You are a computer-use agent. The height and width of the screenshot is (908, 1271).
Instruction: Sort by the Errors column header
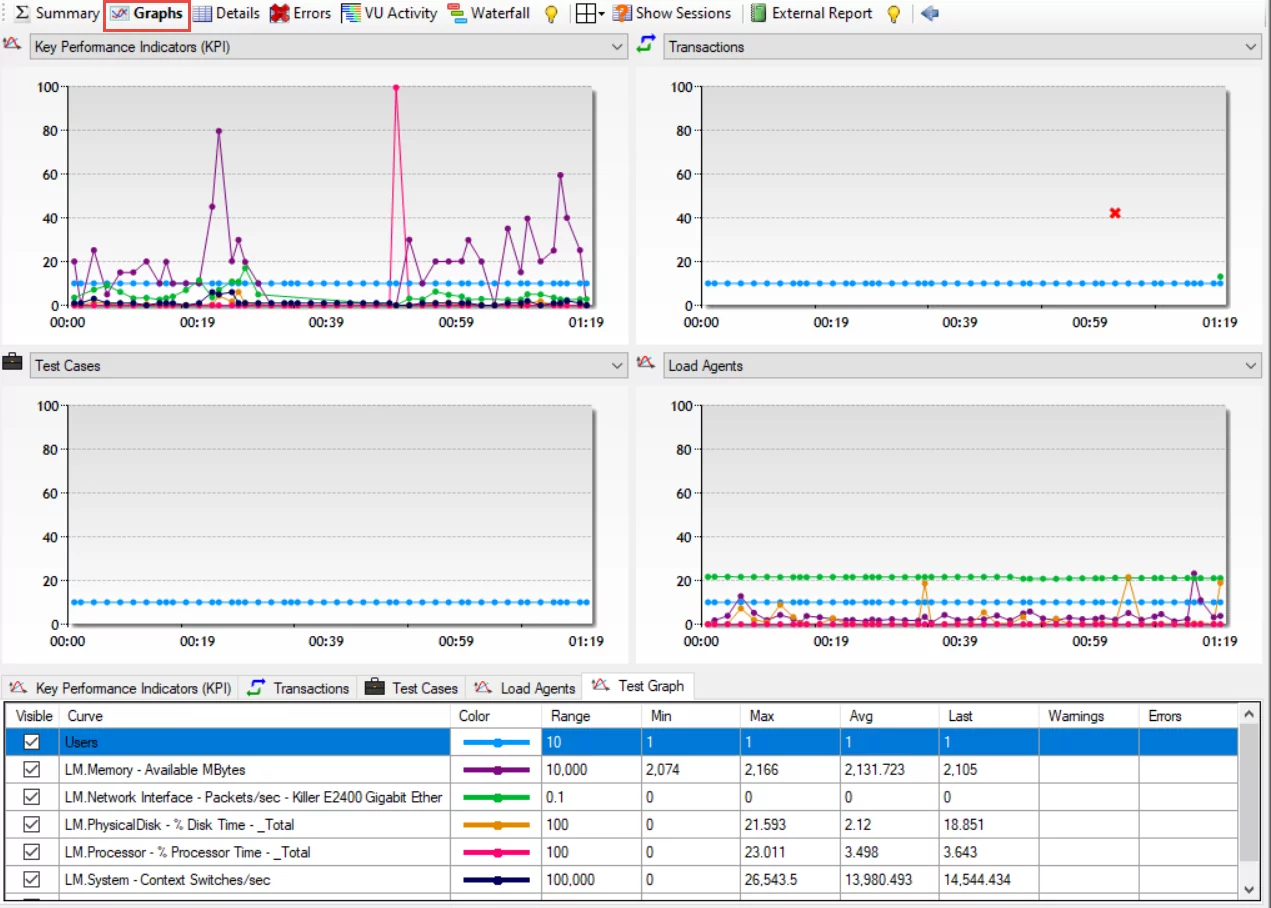pyautogui.click(x=1188, y=716)
